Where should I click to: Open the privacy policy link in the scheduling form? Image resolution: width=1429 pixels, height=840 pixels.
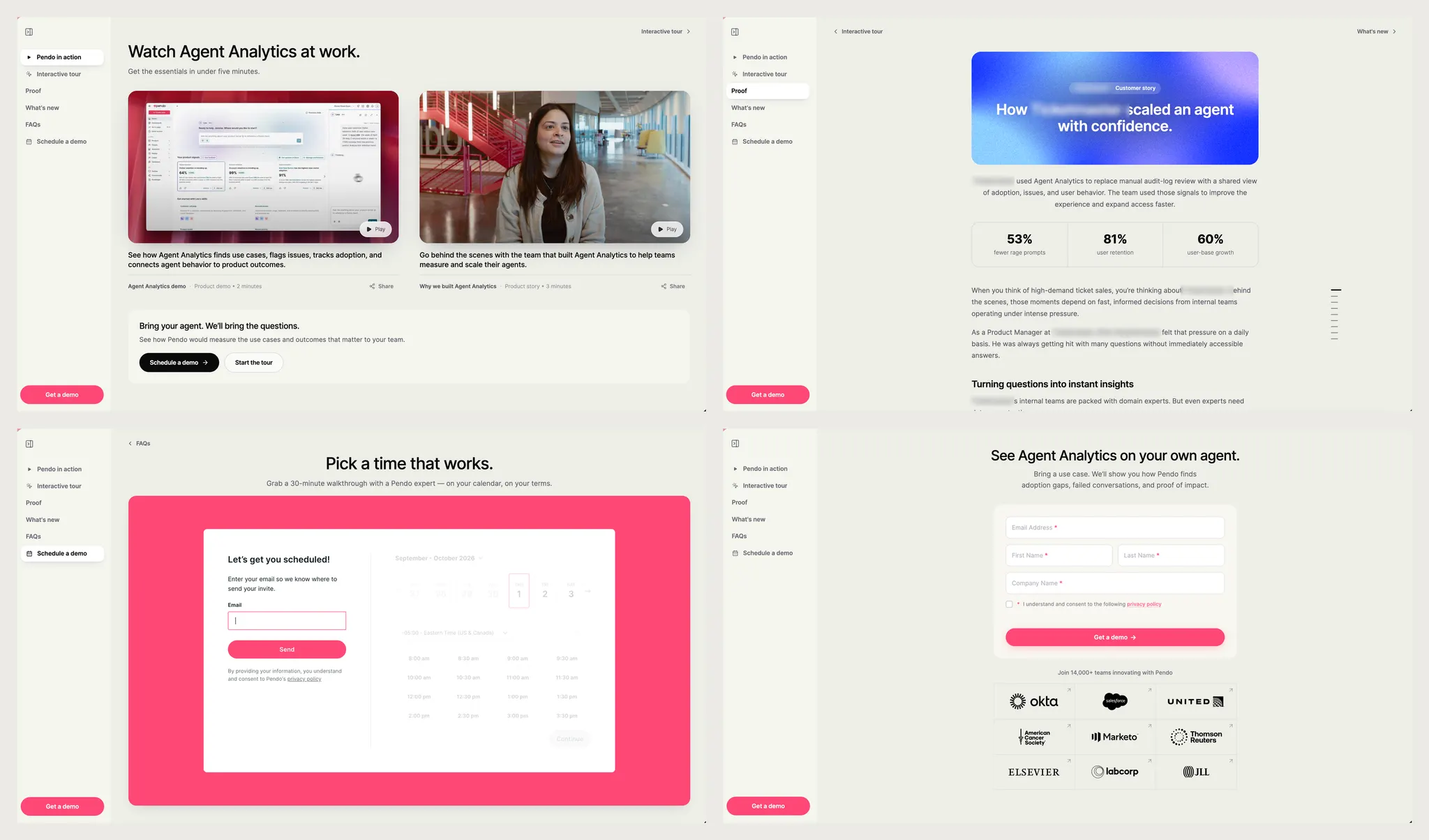pyautogui.click(x=304, y=679)
